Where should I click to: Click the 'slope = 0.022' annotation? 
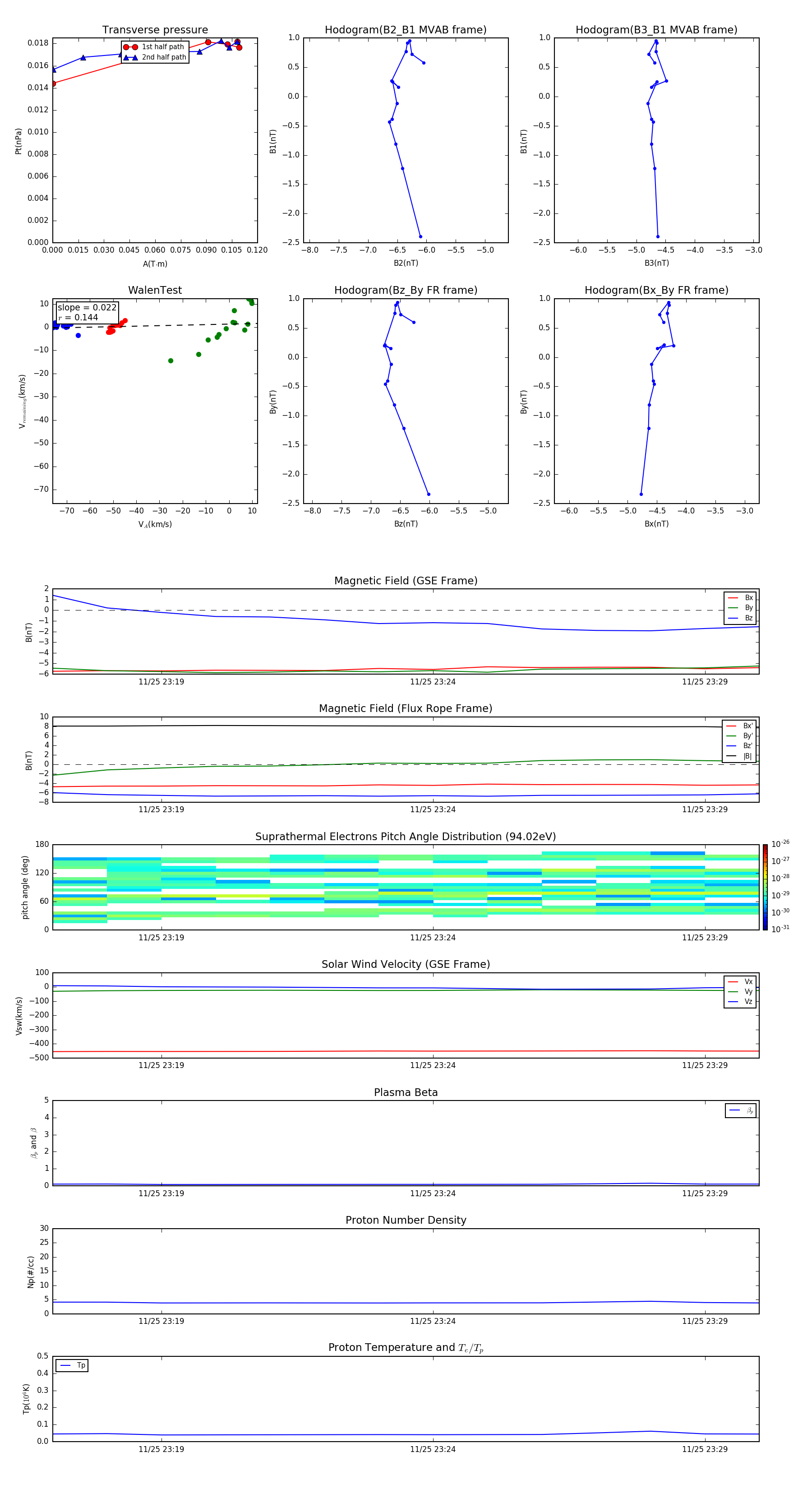(87, 308)
